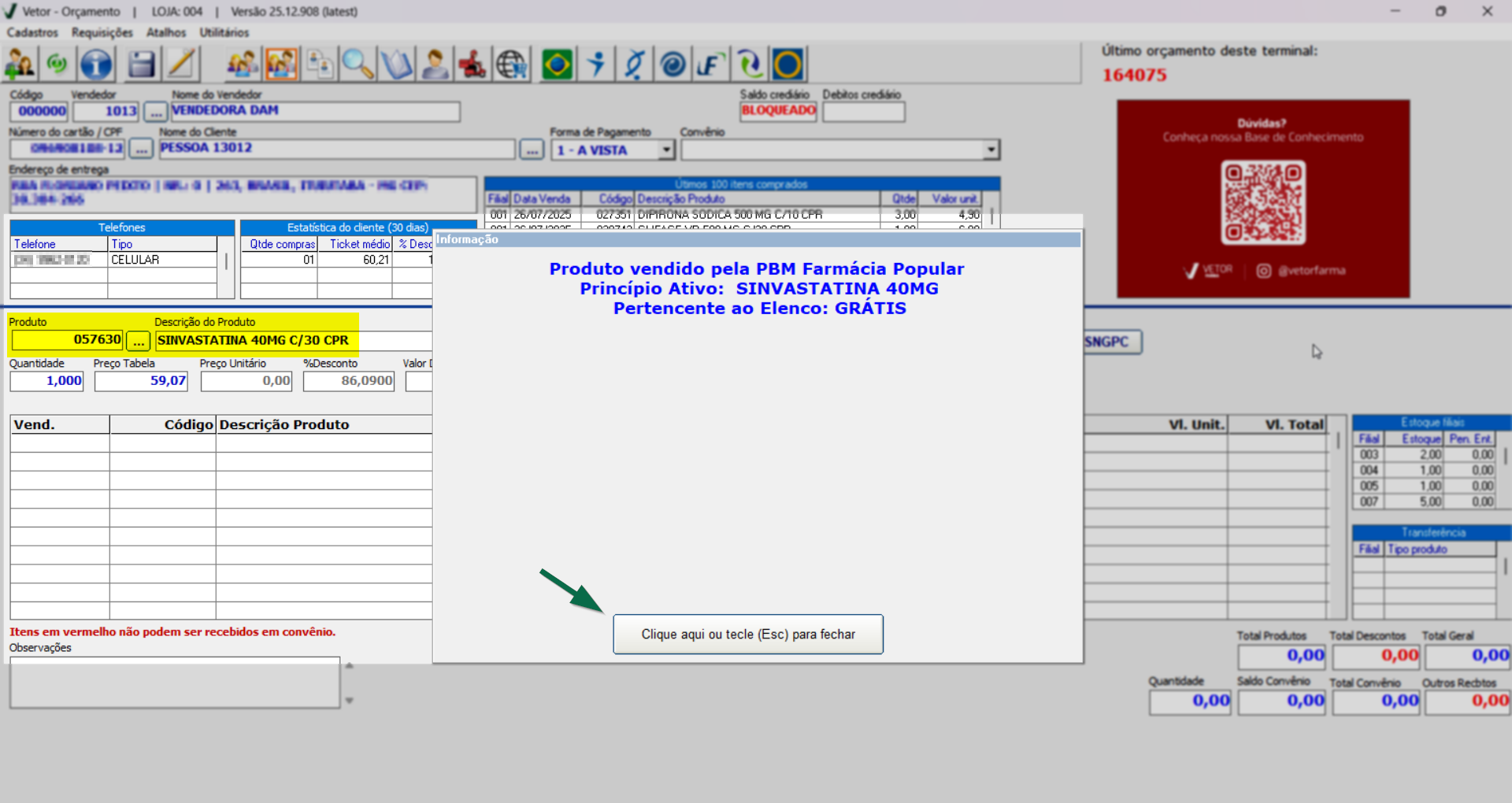
Task: Click the BLOQUEADO saldo crediário field
Action: coord(778,112)
